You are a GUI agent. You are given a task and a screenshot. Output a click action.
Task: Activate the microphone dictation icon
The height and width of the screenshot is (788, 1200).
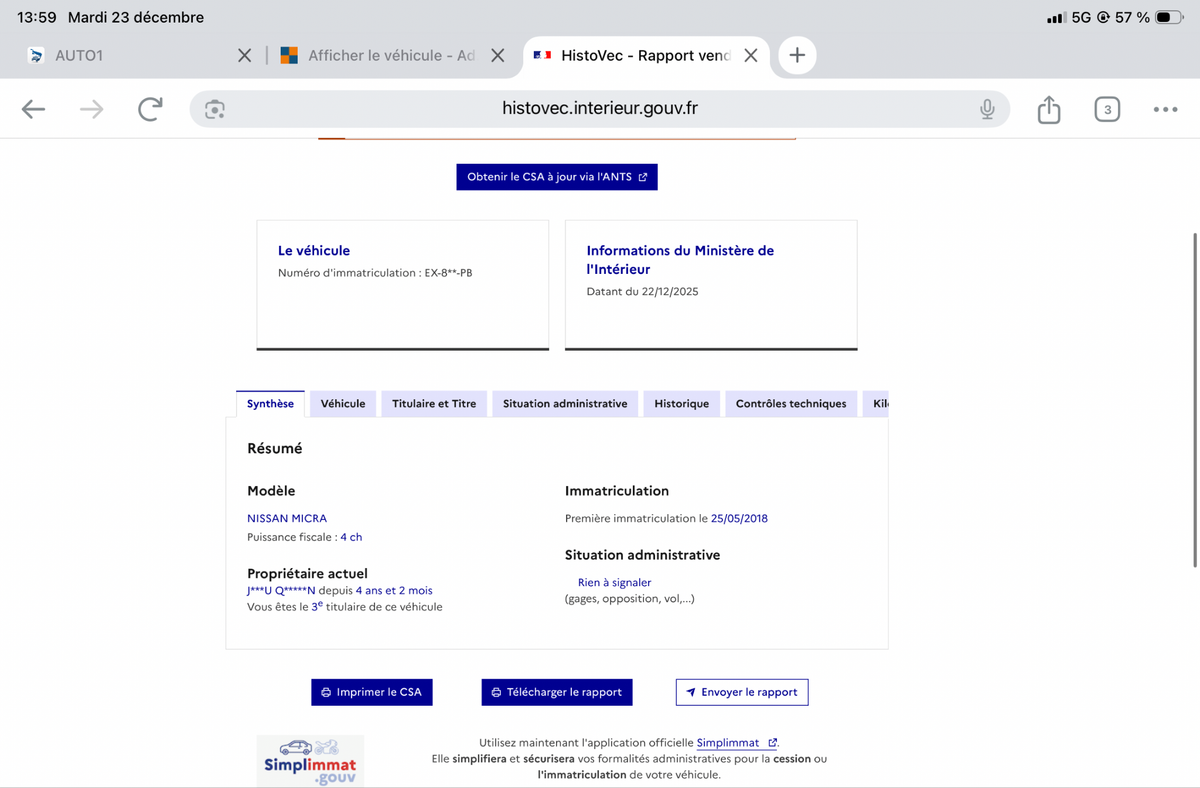[987, 109]
